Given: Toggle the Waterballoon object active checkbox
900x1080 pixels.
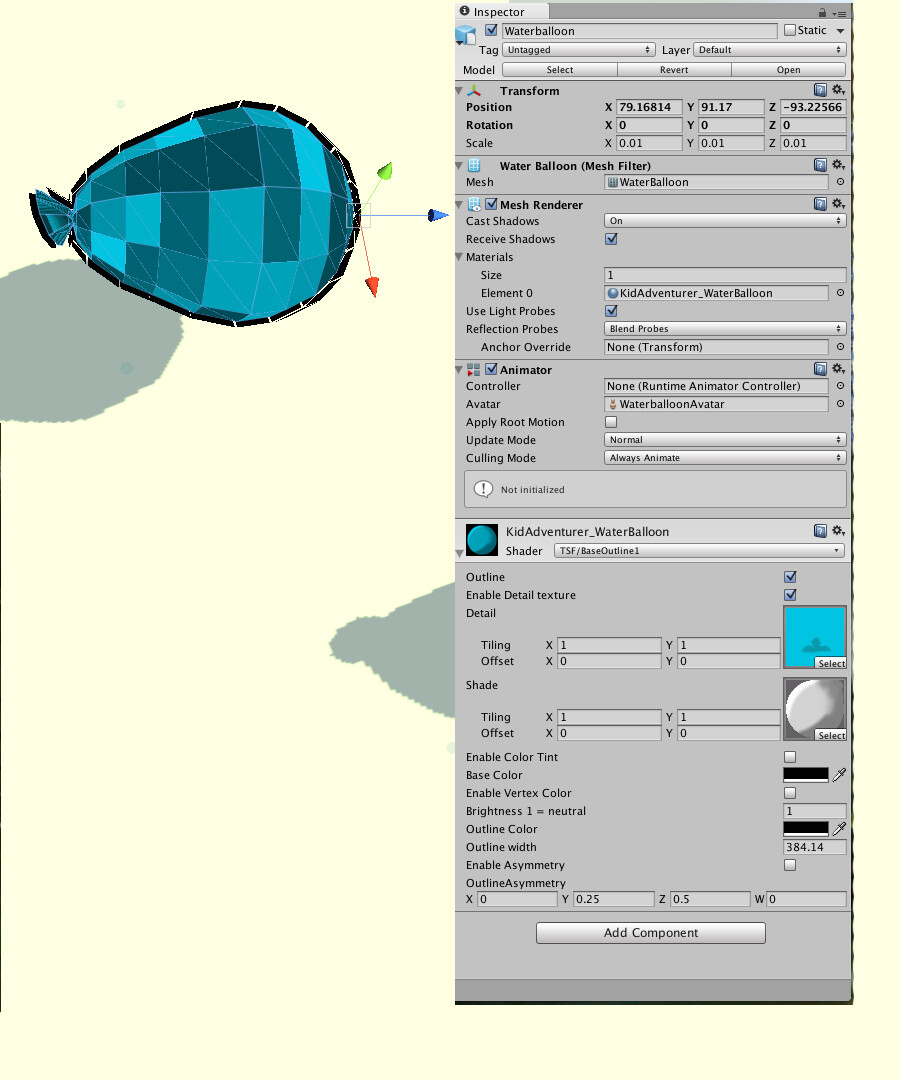Looking at the screenshot, I should (491, 30).
